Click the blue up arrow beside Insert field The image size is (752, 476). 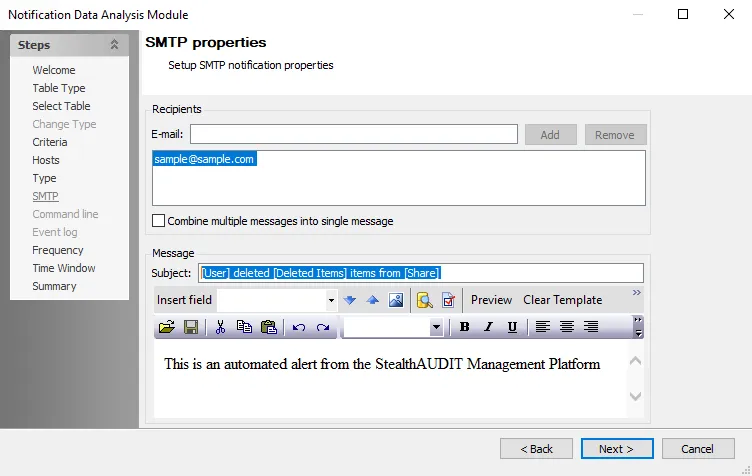(x=373, y=300)
